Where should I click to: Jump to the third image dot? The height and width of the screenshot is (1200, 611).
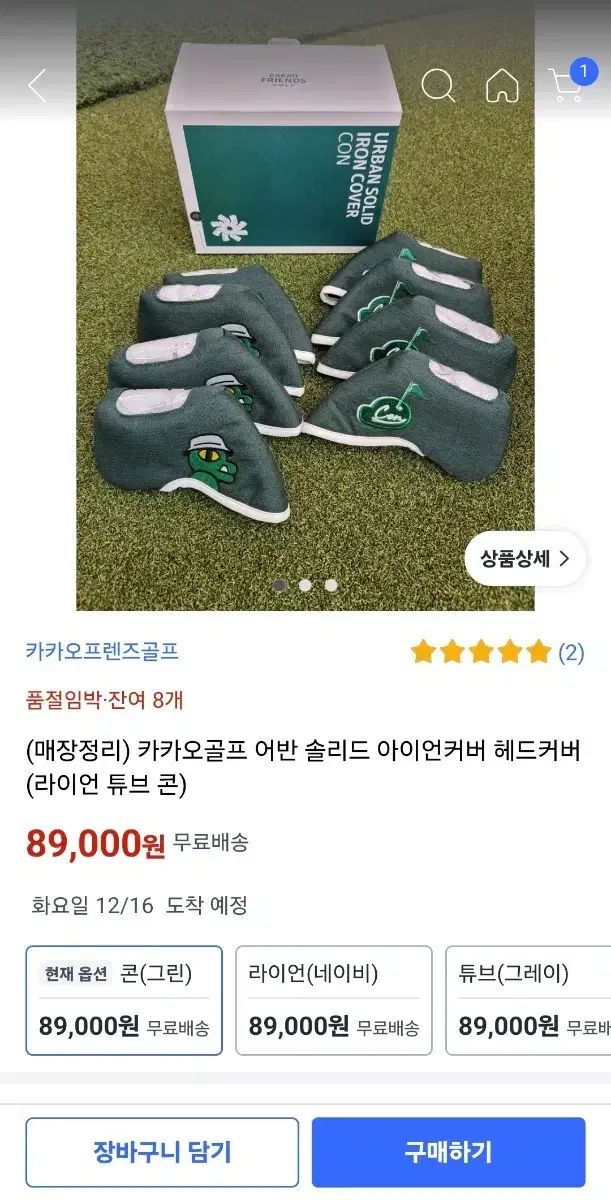pyautogui.click(x=331, y=585)
